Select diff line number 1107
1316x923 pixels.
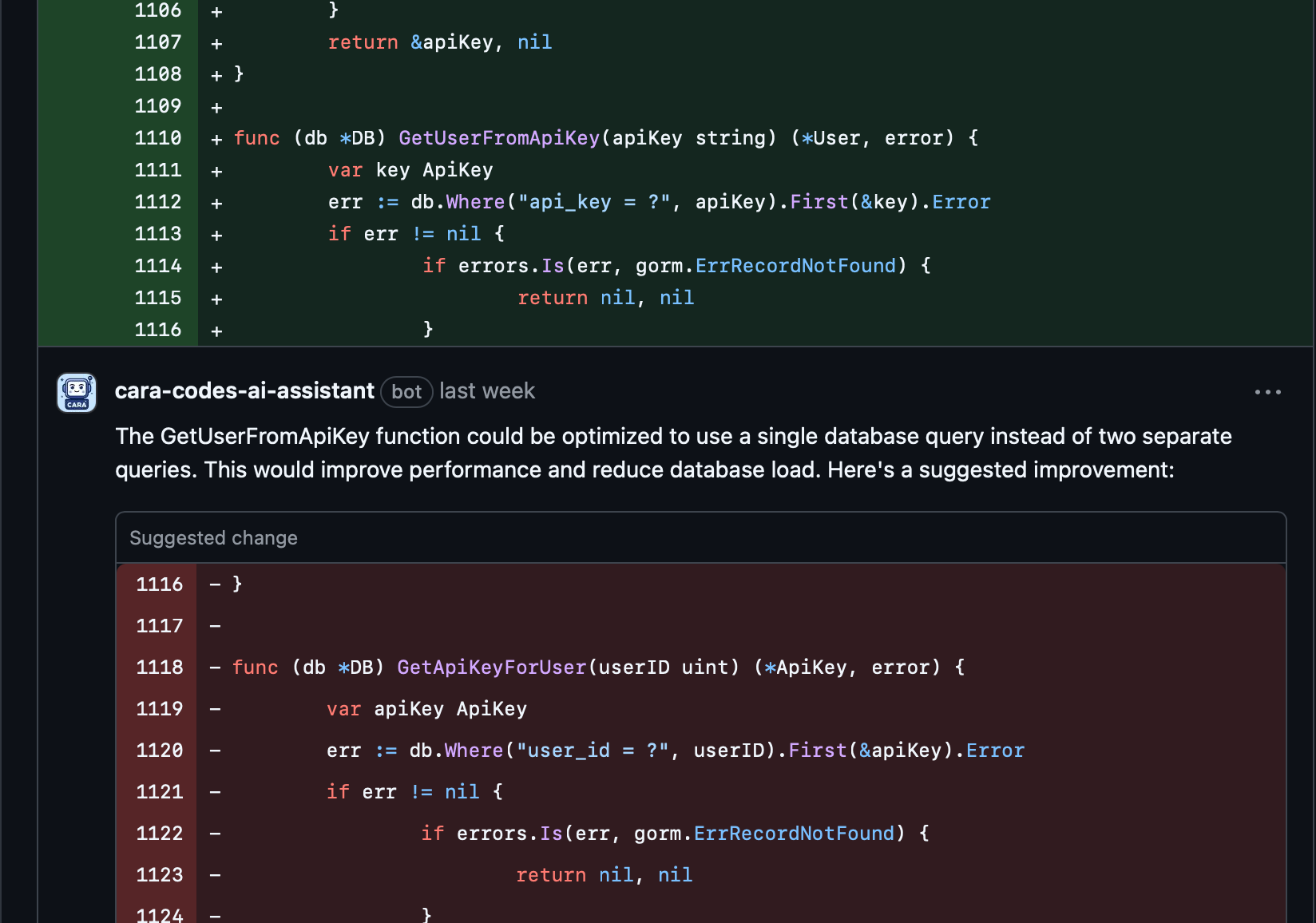tap(158, 42)
